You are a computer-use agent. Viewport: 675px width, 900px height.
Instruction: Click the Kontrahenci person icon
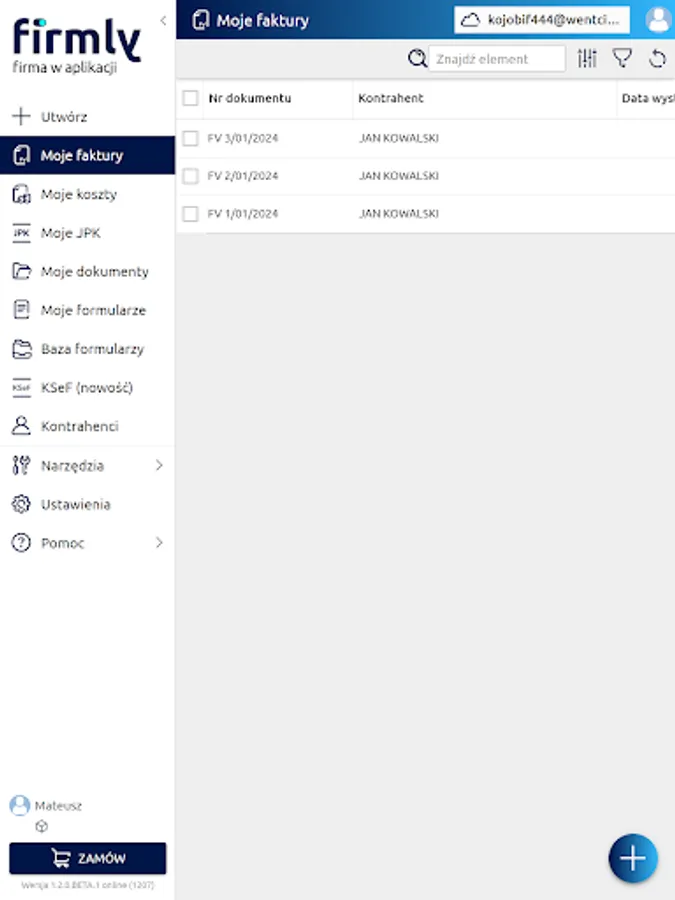coord(21,426)
